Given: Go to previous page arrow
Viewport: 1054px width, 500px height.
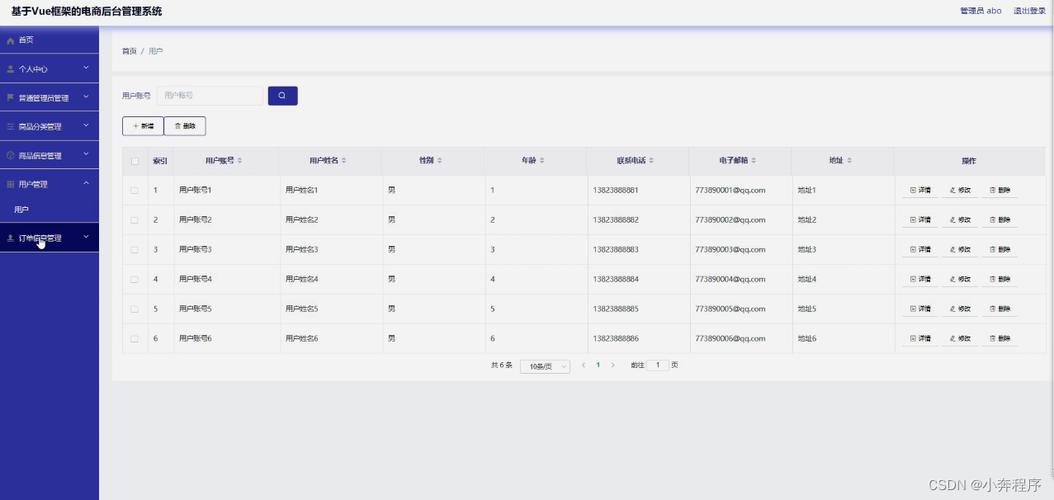Looking at the screenshot, I should click(583, 365).
